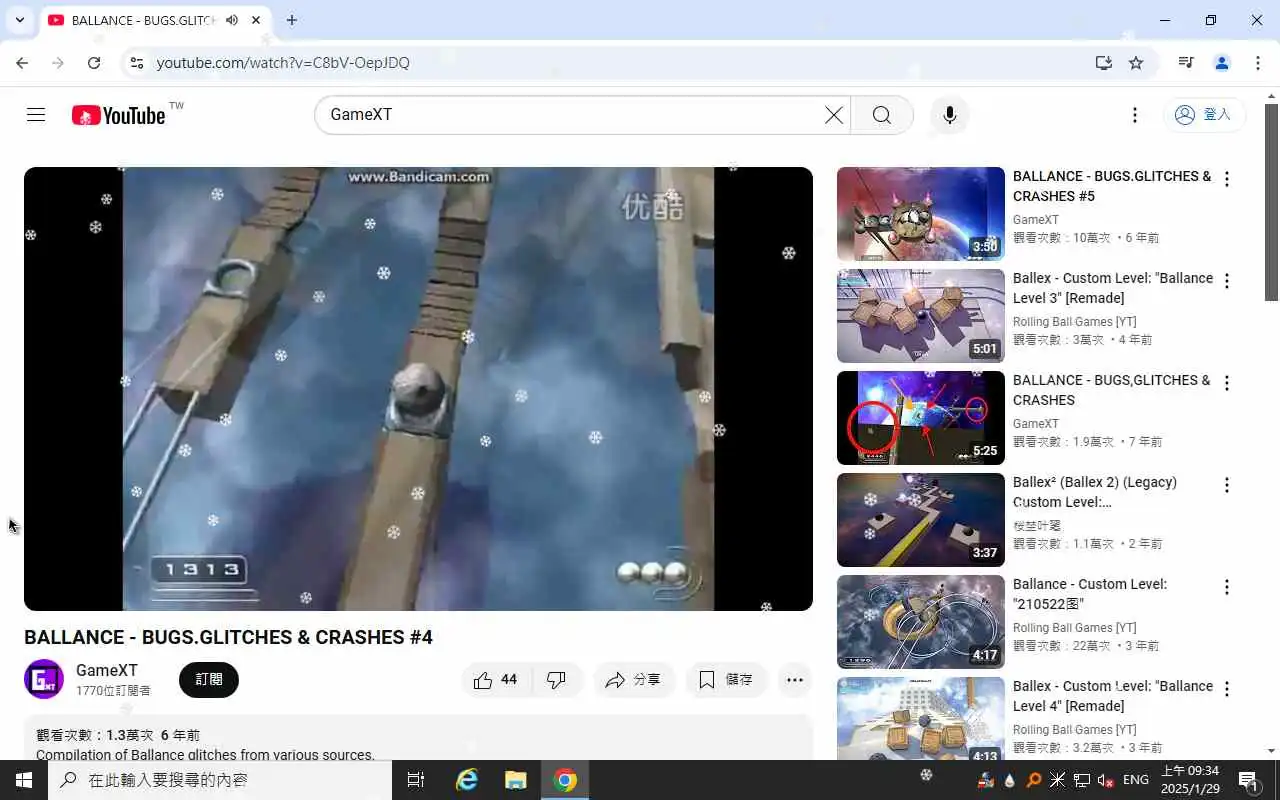Open Chrome three-dot menu
This screenshot has width=1280, height=800.
(1258, 63)
